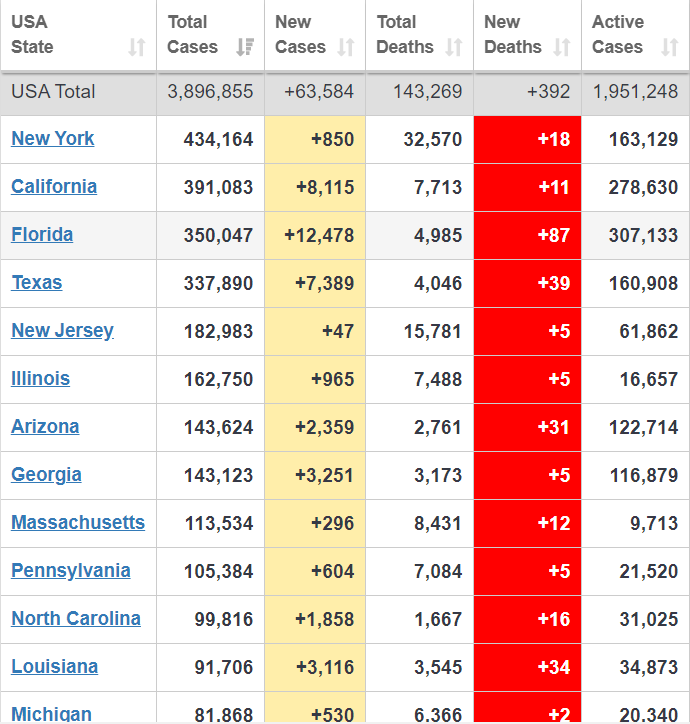The width and height of the screenshot is (690, 724).
Task: Visit the Arizona state link
Action: (45, 427)
